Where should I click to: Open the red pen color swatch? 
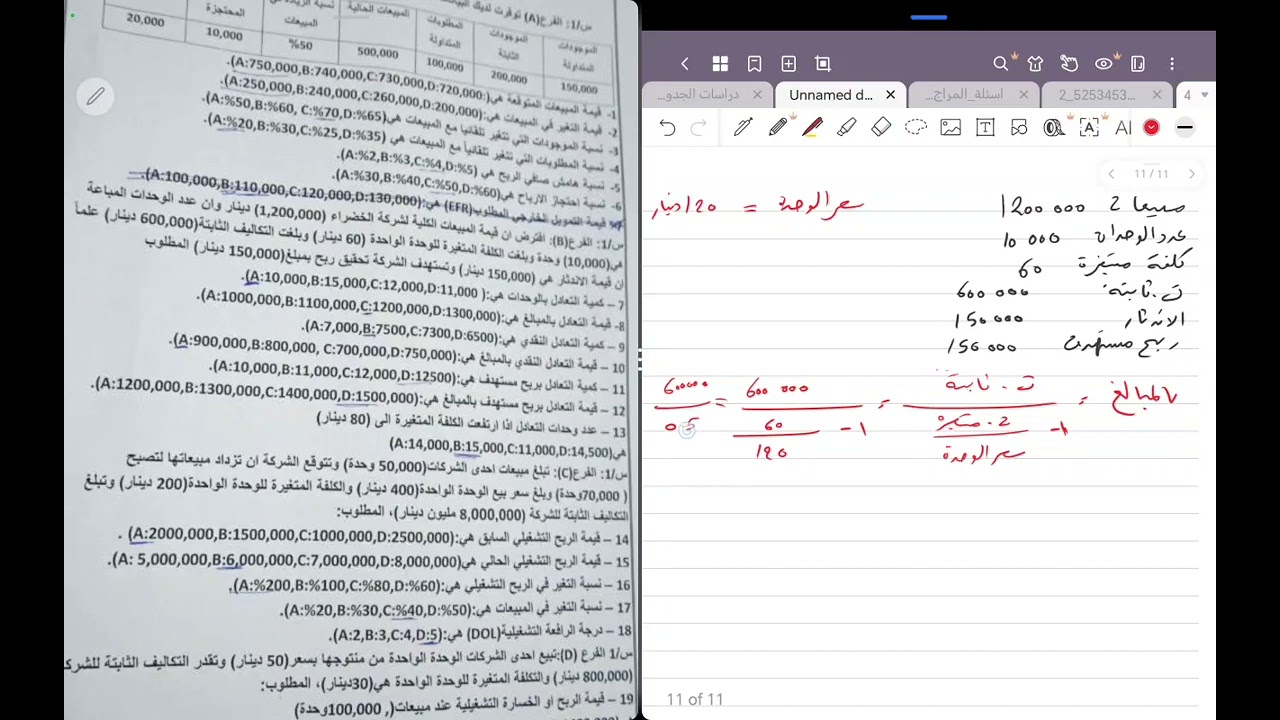click(x=1151, y=128)
